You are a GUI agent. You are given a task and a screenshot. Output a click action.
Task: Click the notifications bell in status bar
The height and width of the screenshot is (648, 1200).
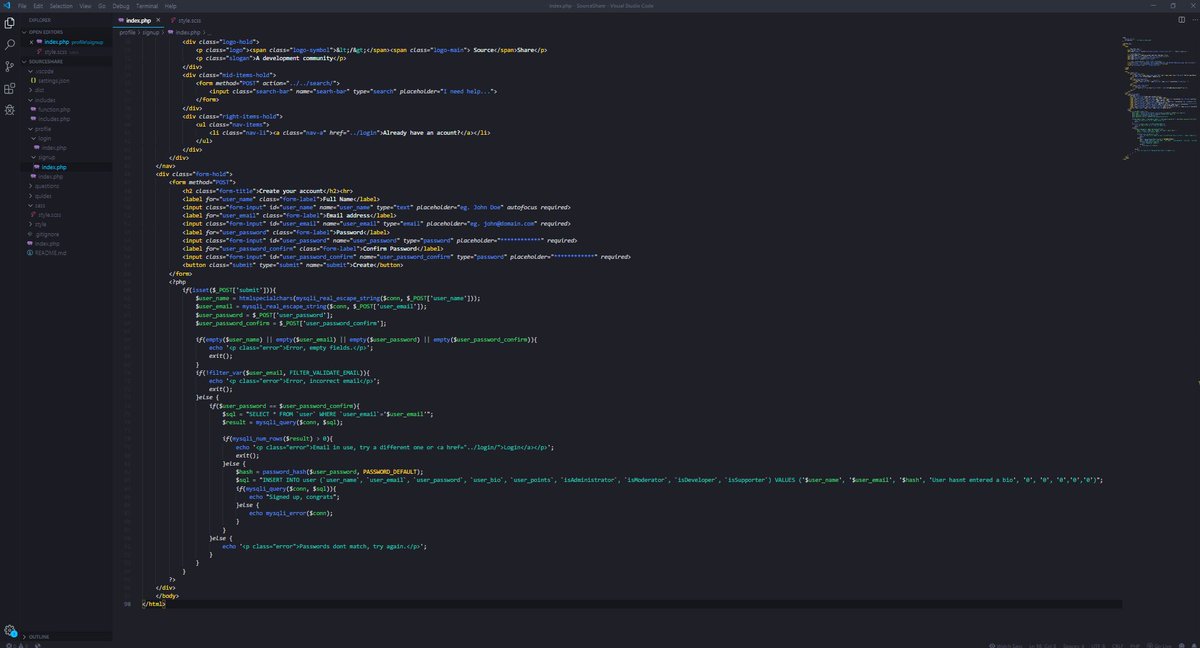1193,645
